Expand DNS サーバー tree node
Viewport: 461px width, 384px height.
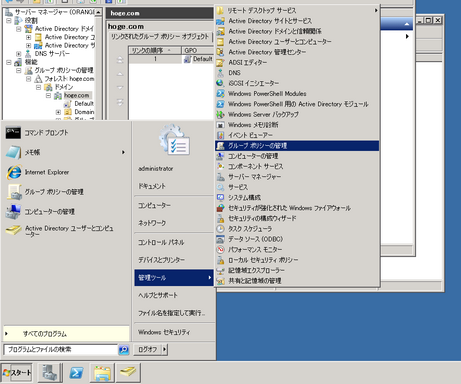point(19,54)
